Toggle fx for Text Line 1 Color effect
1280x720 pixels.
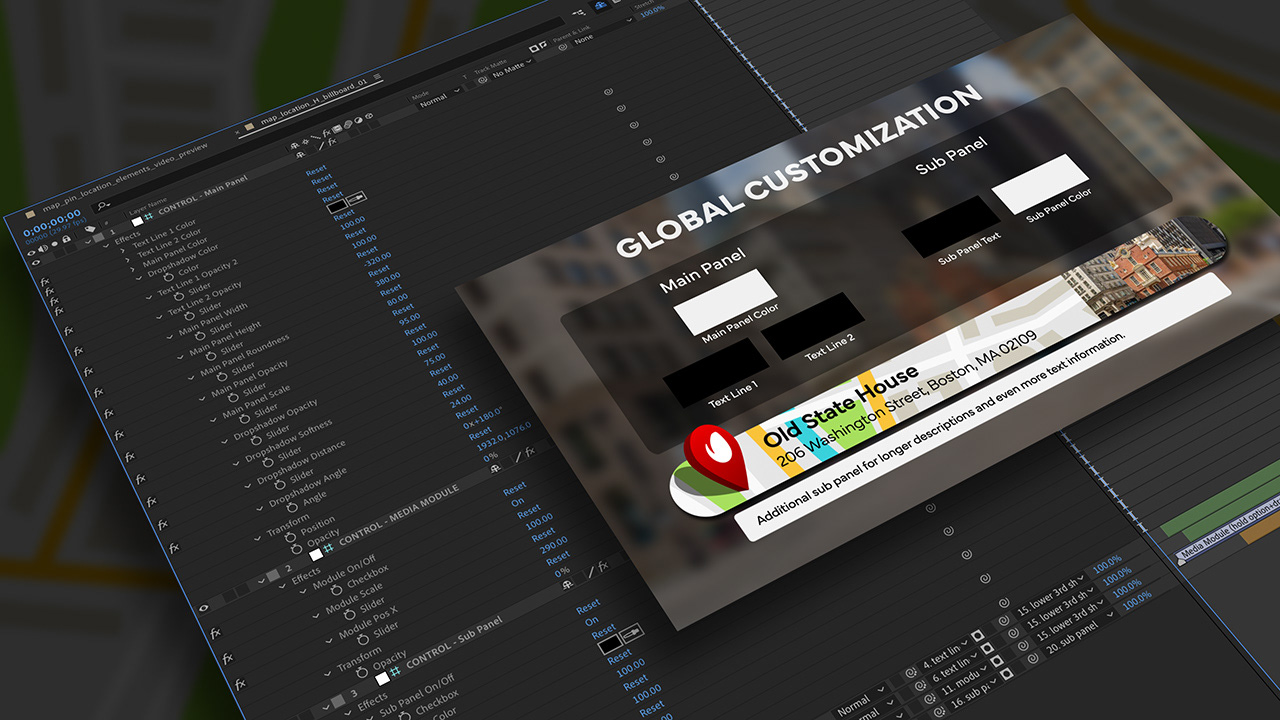pos(45,281)
